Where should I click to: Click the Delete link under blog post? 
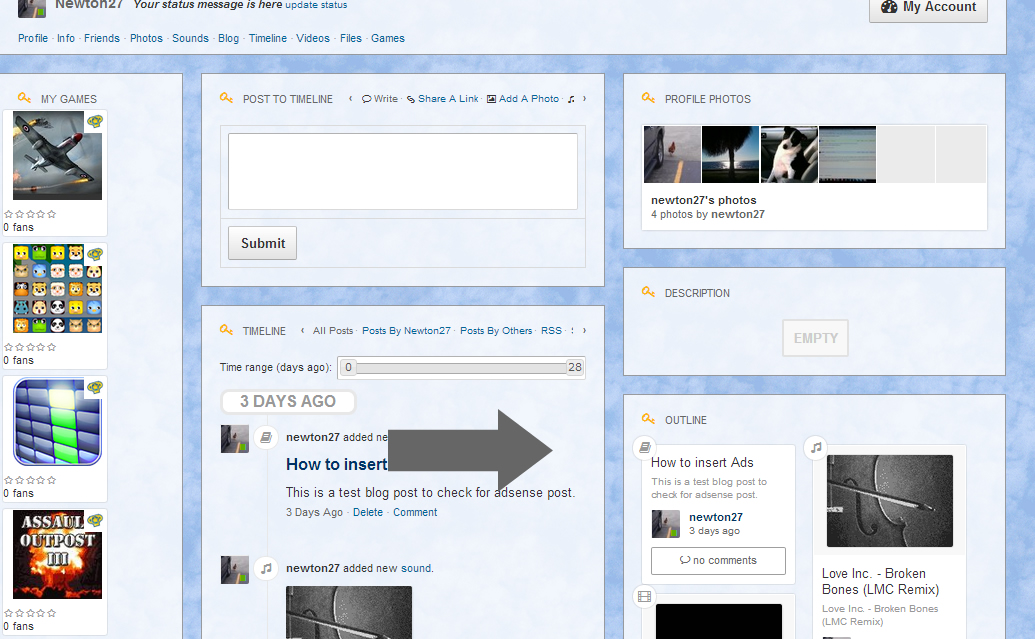368,512
